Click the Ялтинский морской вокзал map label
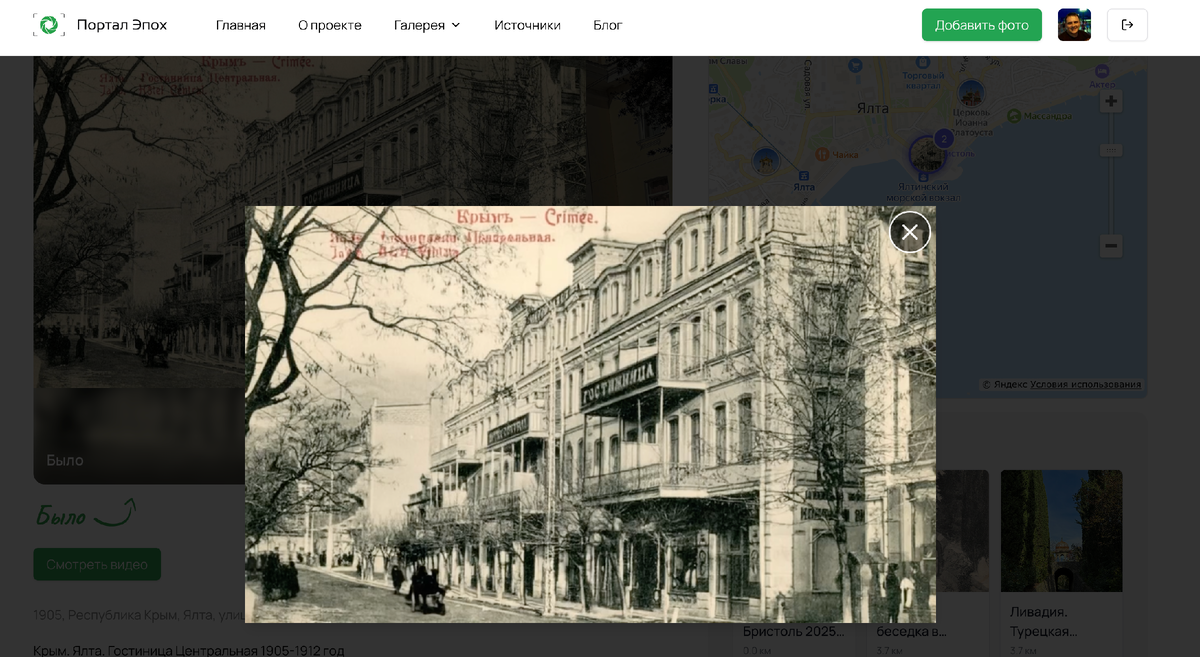1200x657 pixels. (924, 191)
